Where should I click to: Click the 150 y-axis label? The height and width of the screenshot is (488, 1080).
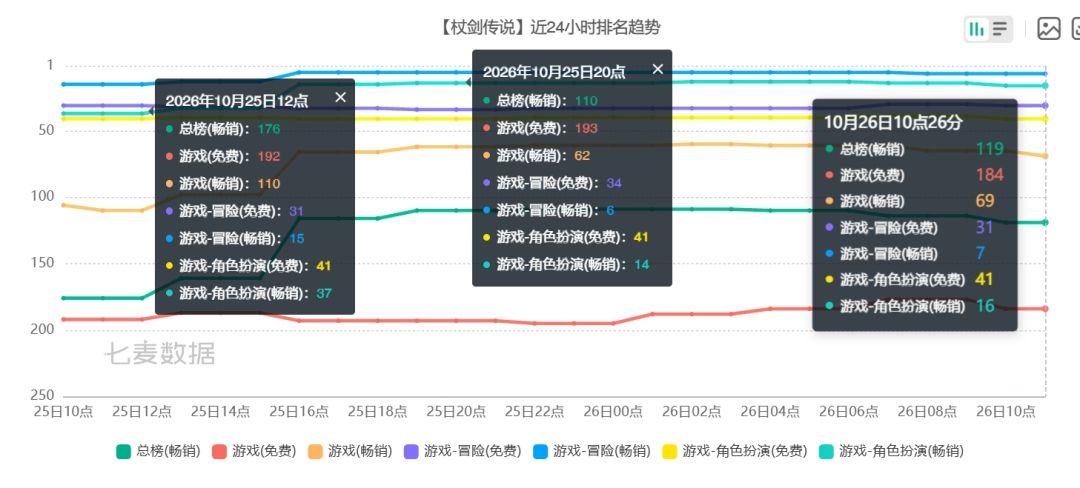(42, 263)
